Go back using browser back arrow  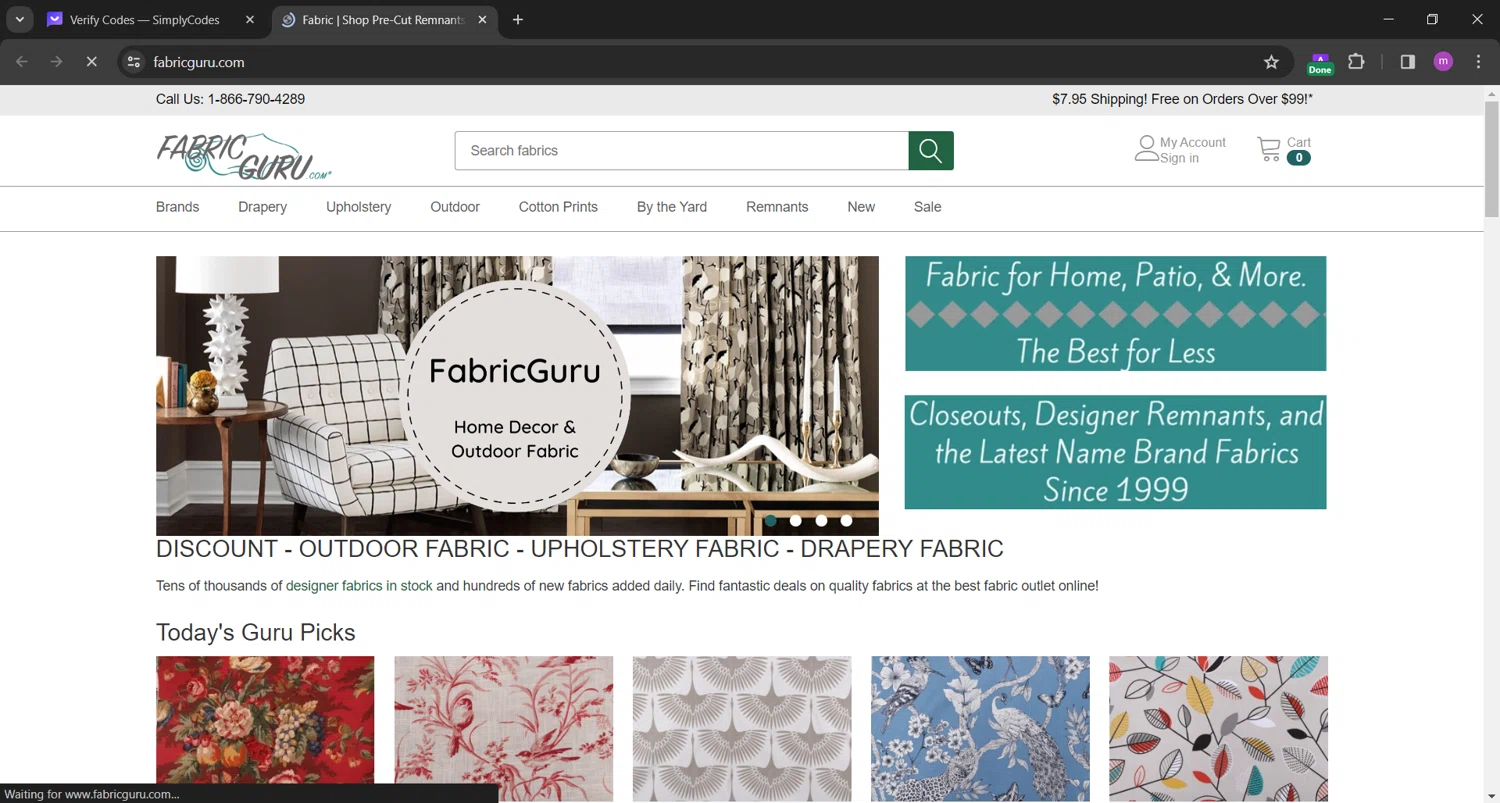click(x=22, y=62)
